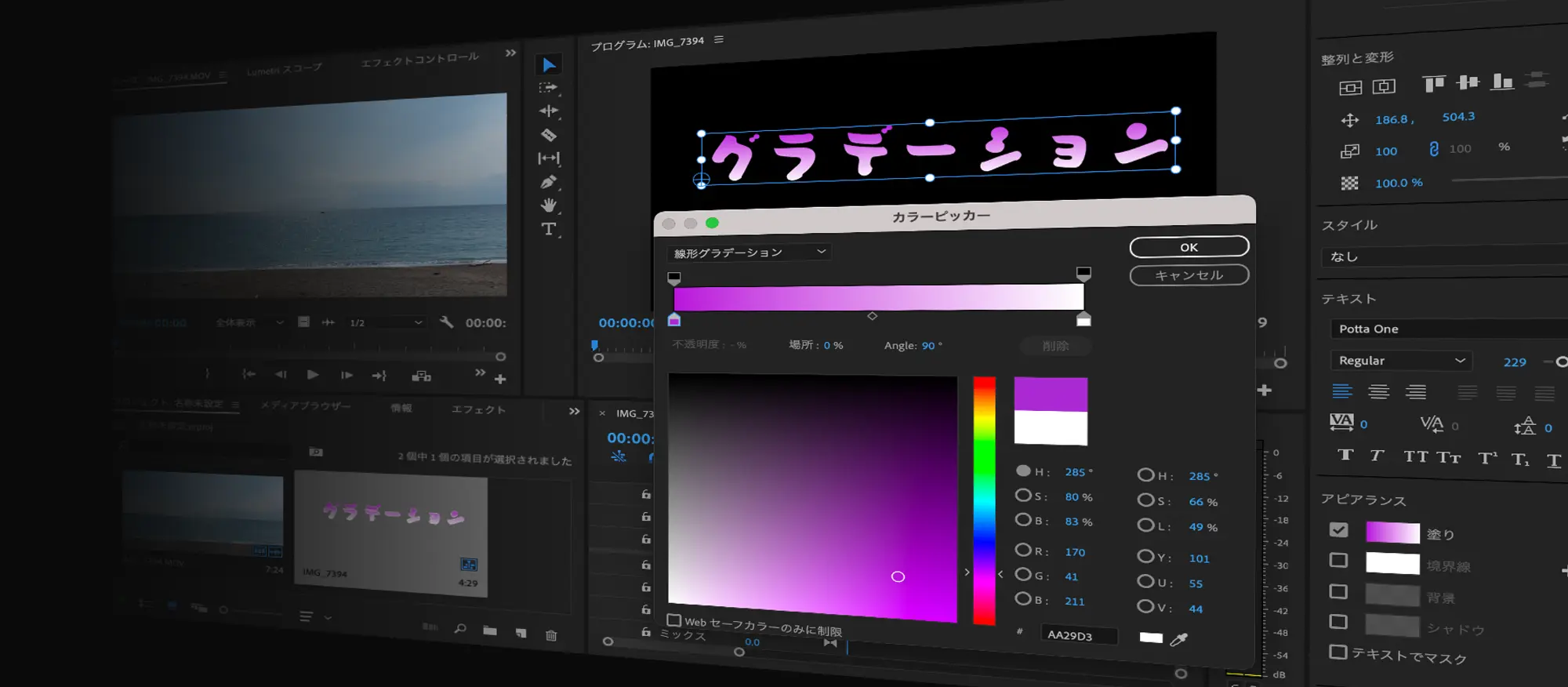Toggle superscript text style

click(1488, 458)
